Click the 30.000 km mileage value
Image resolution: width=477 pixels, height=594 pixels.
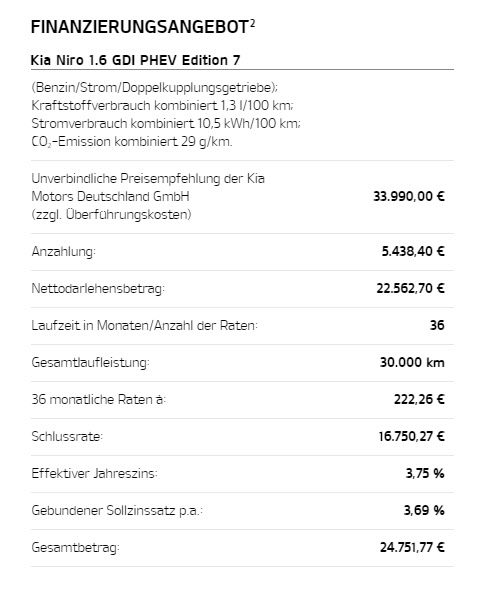(412, 363)
